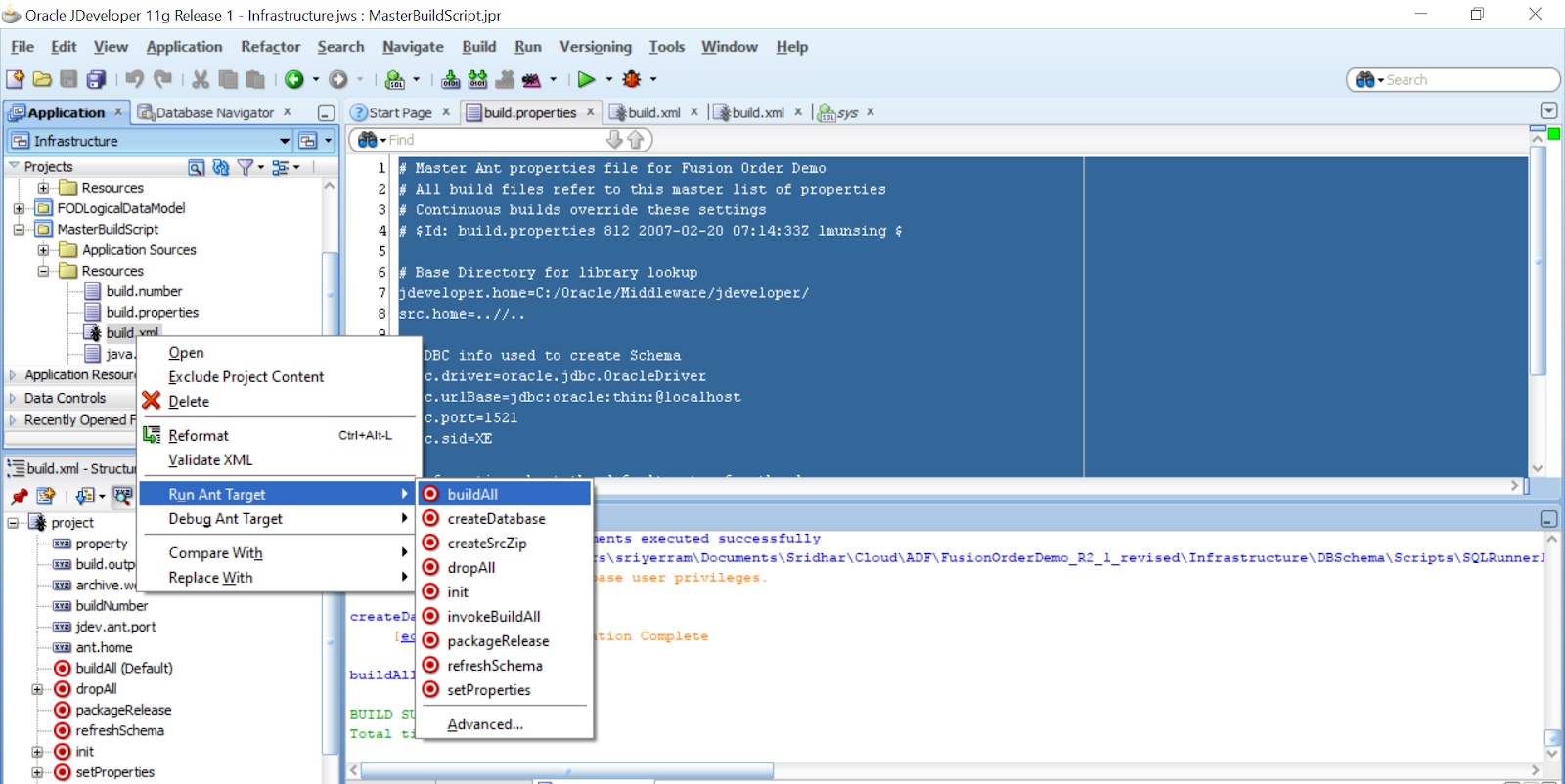Click the green Back navigation icon
The width and height of the screenshot is (1565, 784).
[294, 79]
